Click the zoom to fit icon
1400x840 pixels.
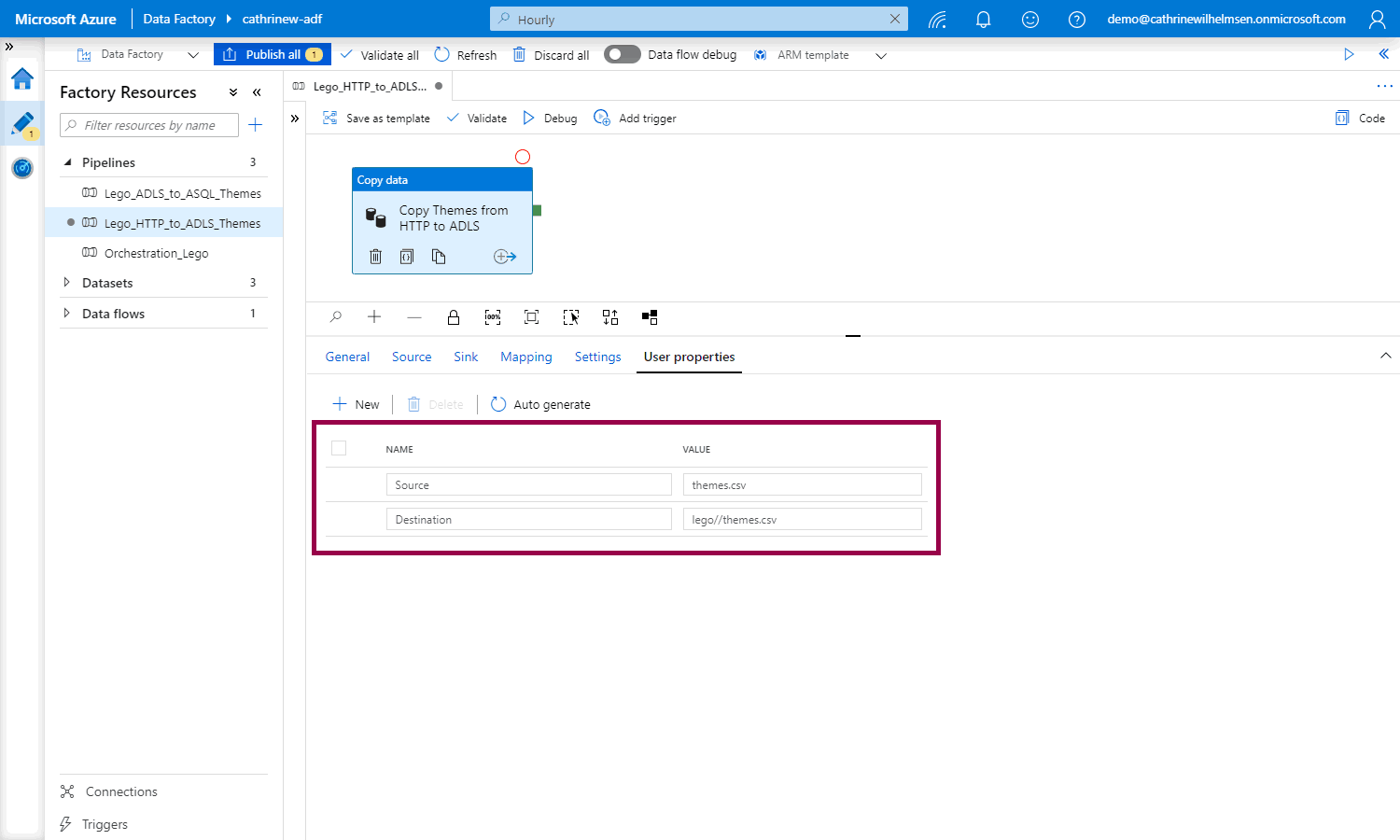coord(531,317)
